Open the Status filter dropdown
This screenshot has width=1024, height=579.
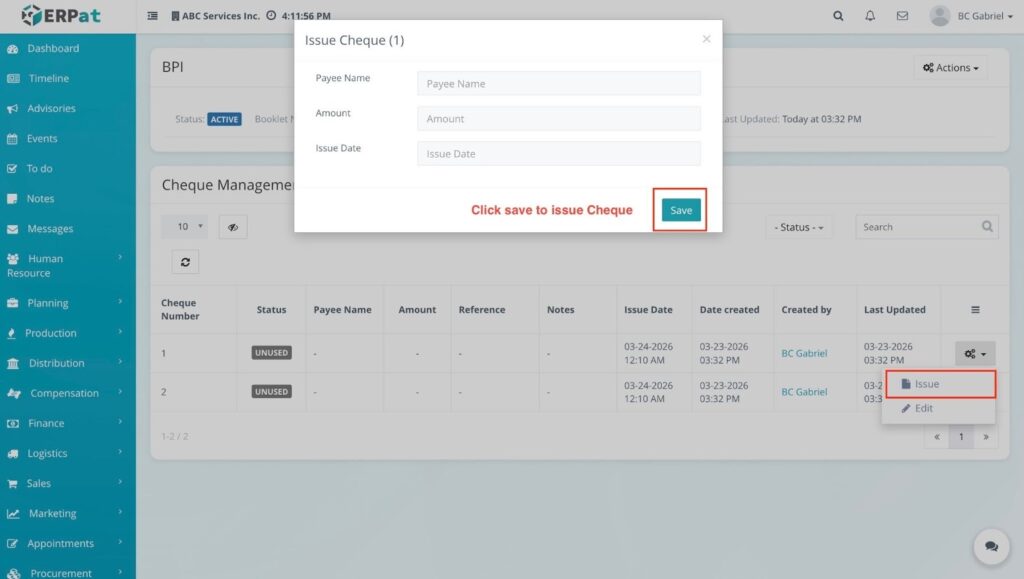pyautogui.click(x=799, y=227)
